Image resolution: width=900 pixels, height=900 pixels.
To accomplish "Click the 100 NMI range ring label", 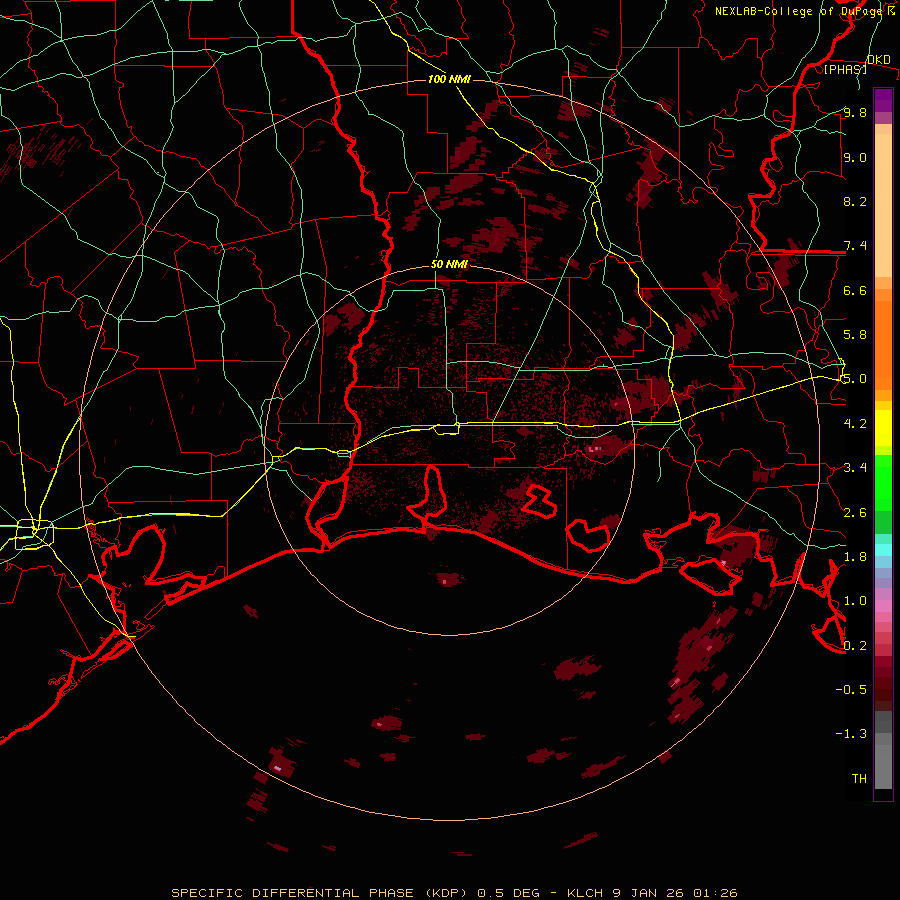I will pos(449,79).
